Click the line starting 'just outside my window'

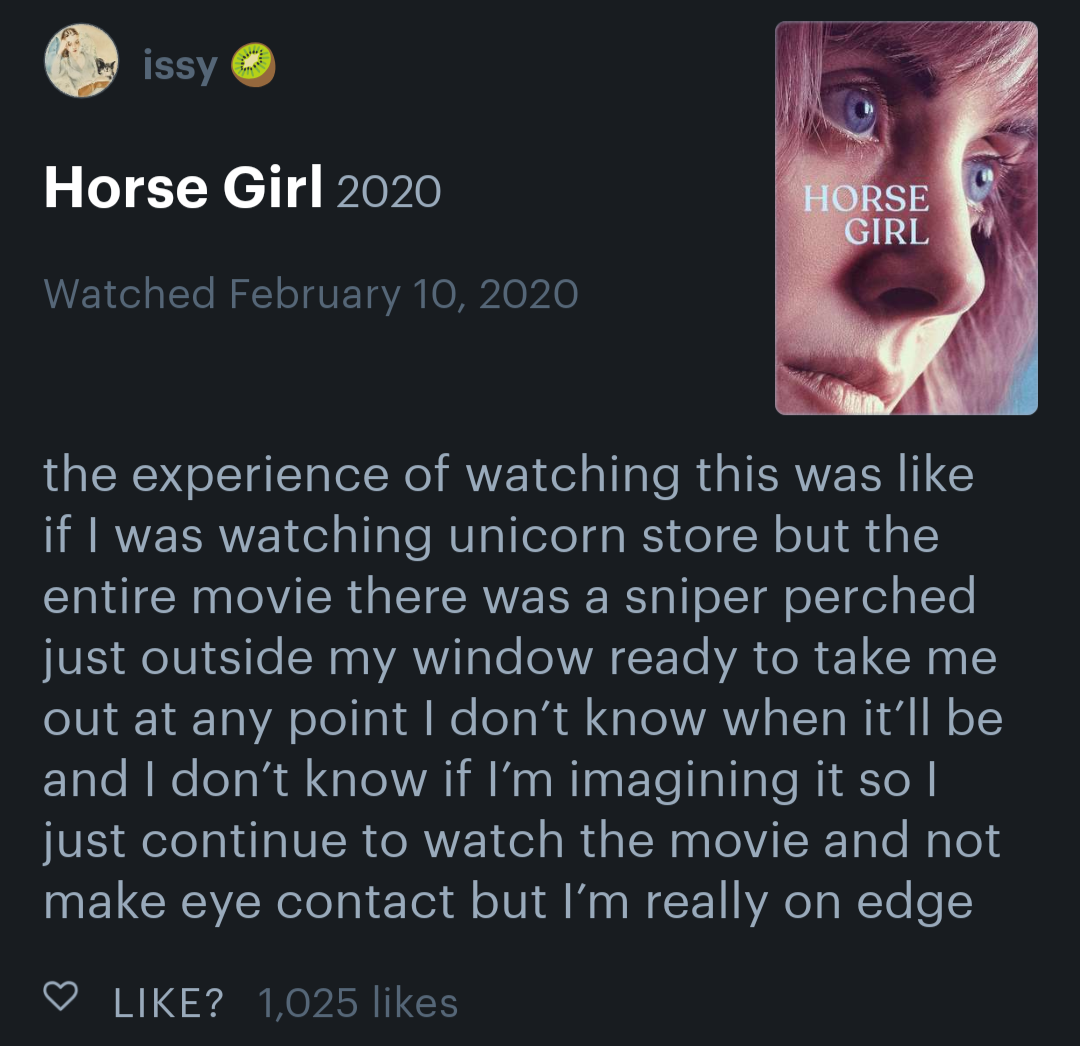519,659
